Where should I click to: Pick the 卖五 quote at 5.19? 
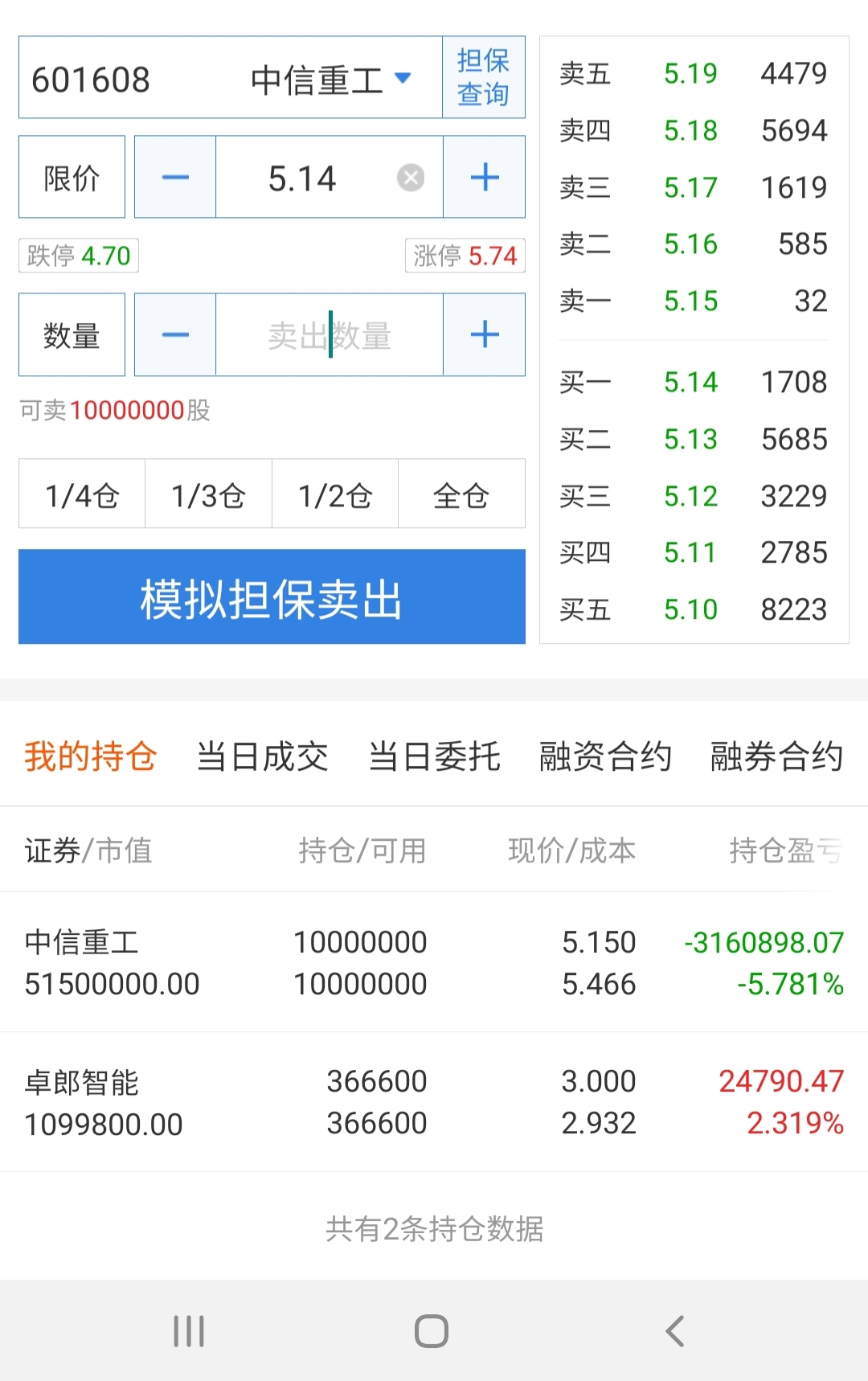694,73
